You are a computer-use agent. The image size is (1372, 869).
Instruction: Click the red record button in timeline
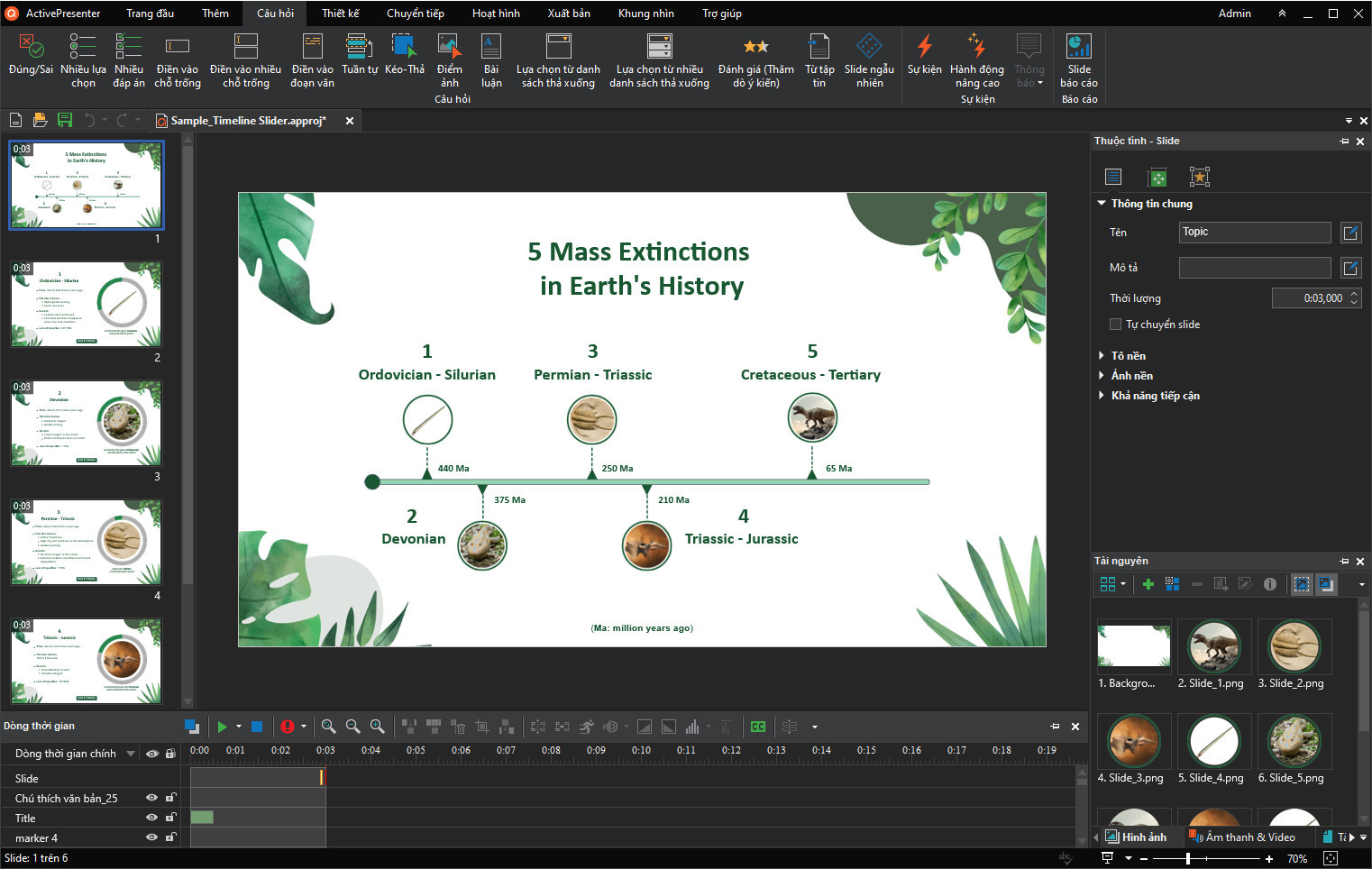click(x=287, y=727)
